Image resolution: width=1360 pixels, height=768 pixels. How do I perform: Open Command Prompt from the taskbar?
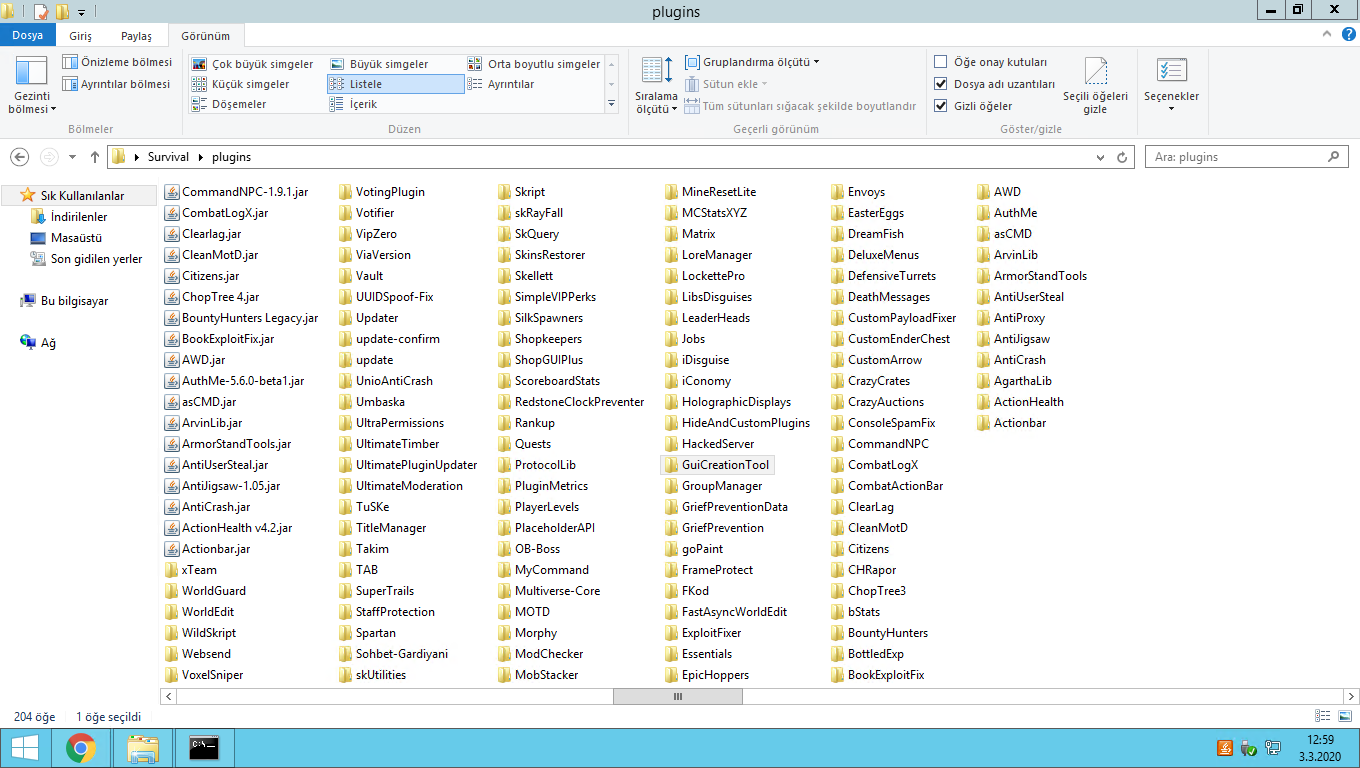(x=204, y=748)
